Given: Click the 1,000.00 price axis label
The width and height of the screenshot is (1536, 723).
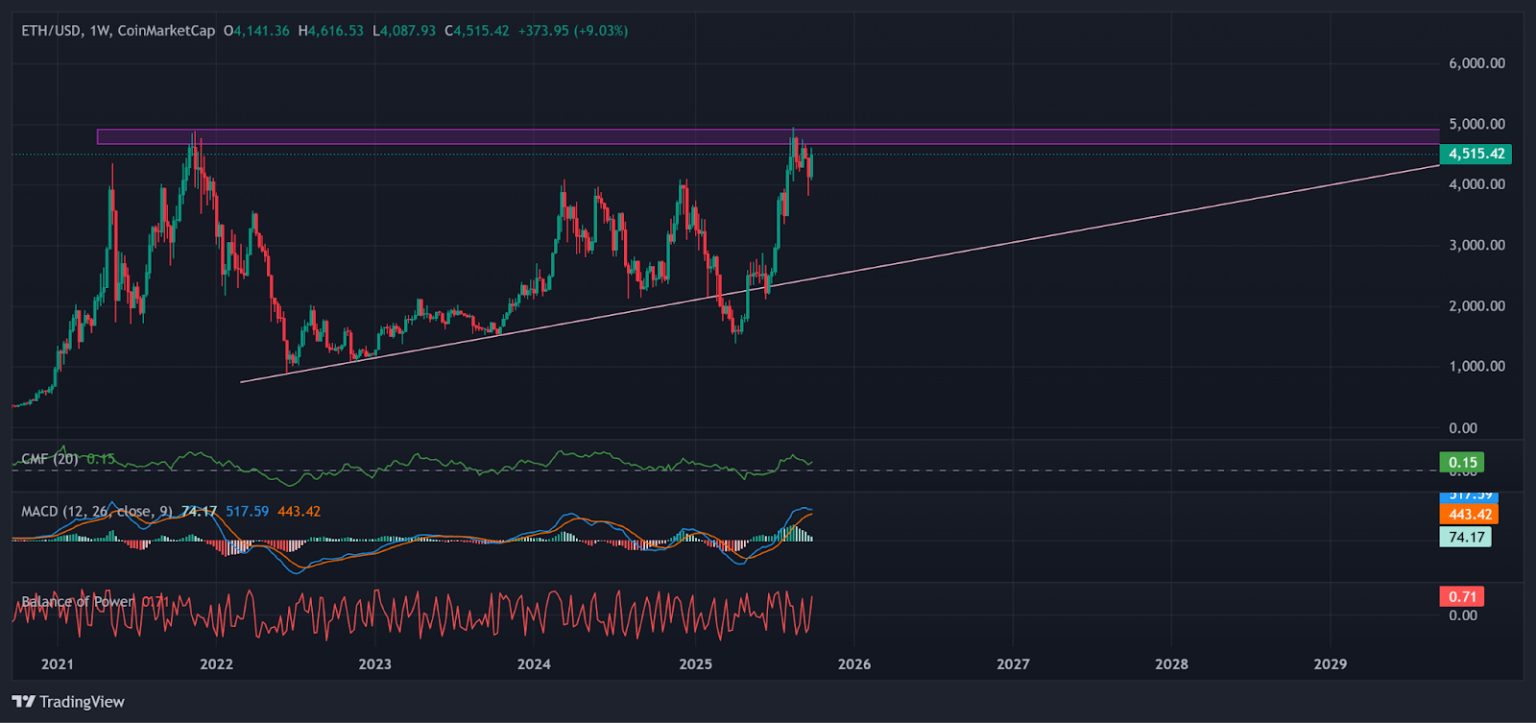Looking at the screenshot, I should [x=1477, y=366].
